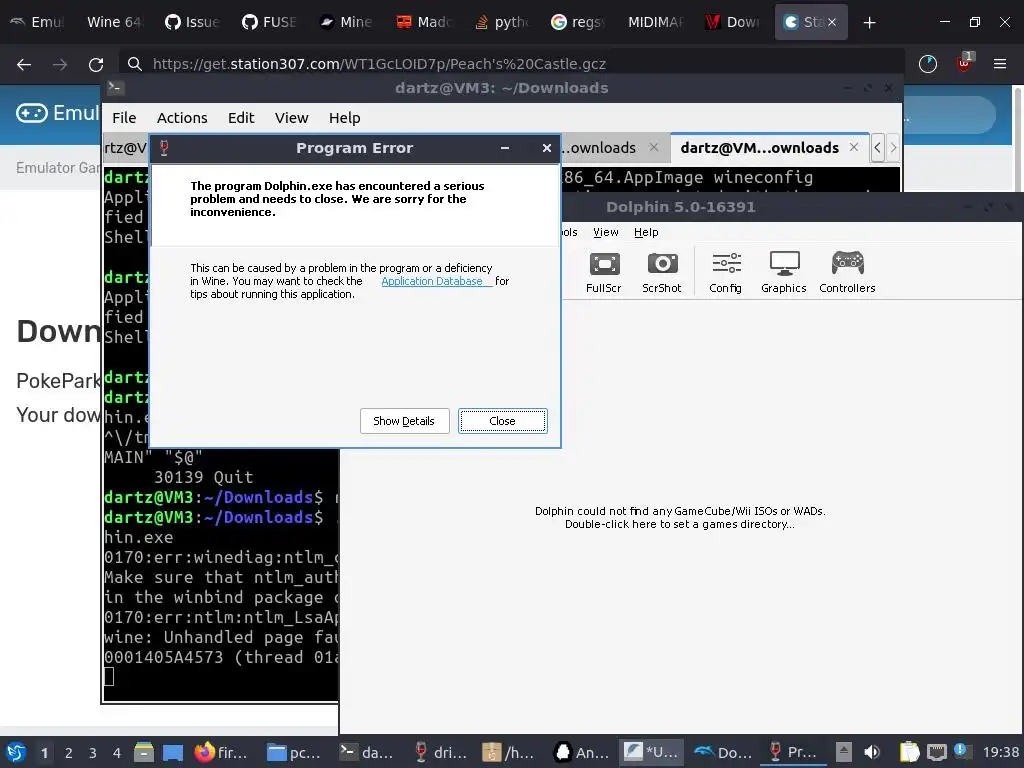Switch to workspace 4 in taskbar
This screenshot has width=1024, height=768.
[117, 753]
